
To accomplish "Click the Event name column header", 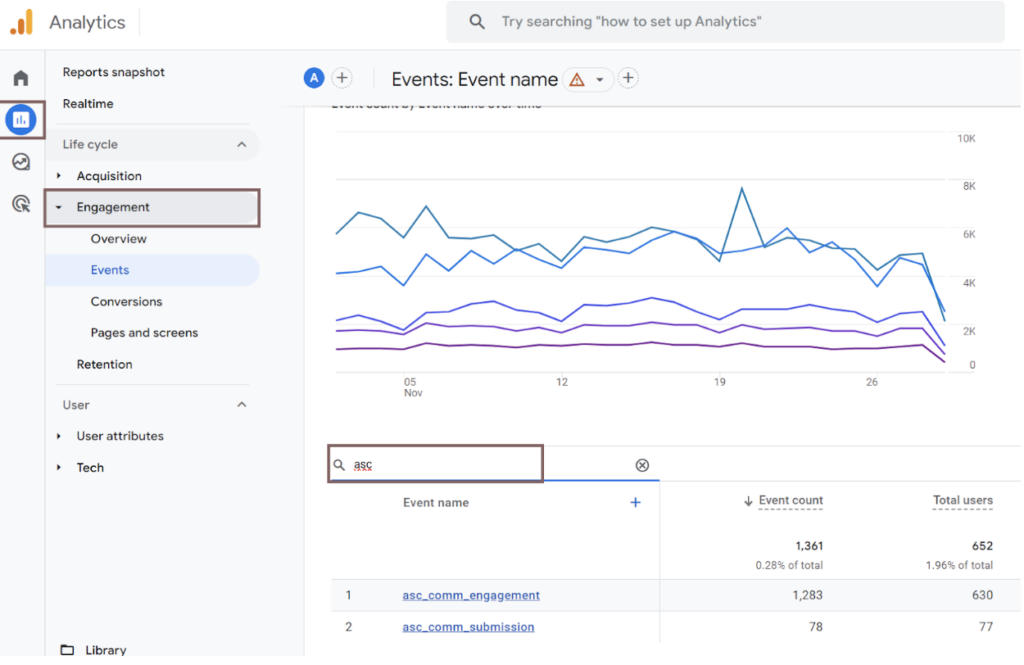I will [436, 502].
